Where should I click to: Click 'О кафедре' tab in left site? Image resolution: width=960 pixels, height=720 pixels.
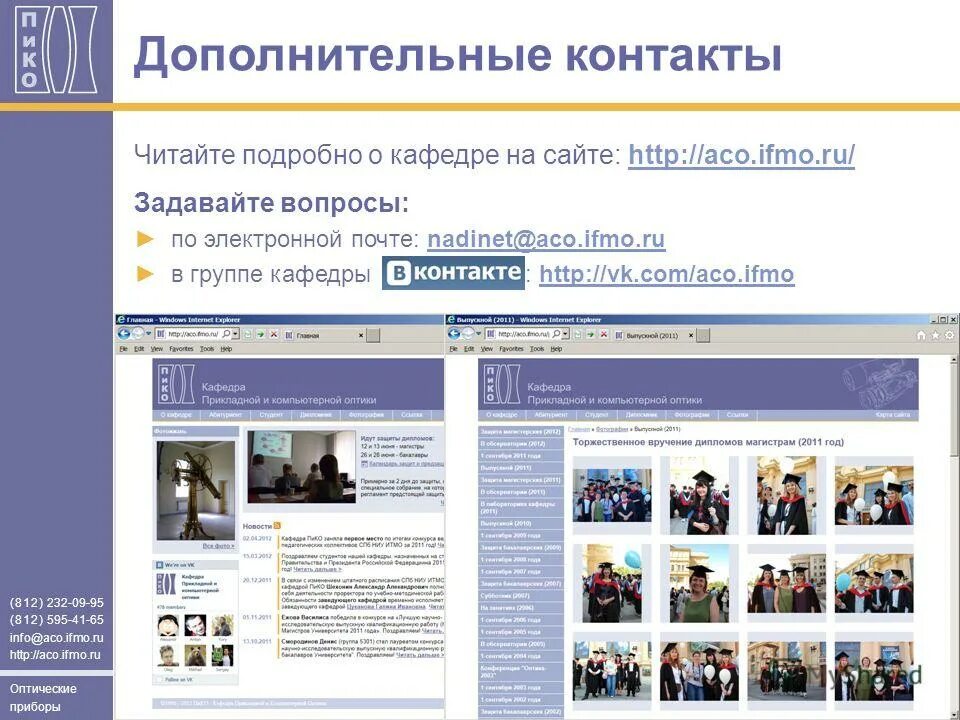click(x=176, y=414)
